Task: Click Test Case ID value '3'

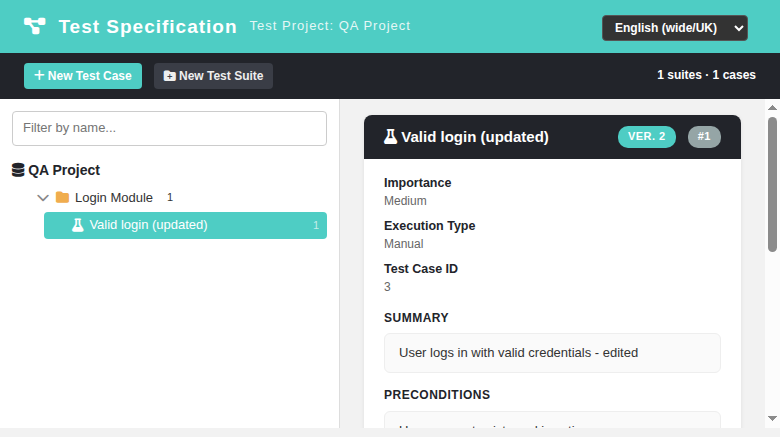Action: (388, 287)
